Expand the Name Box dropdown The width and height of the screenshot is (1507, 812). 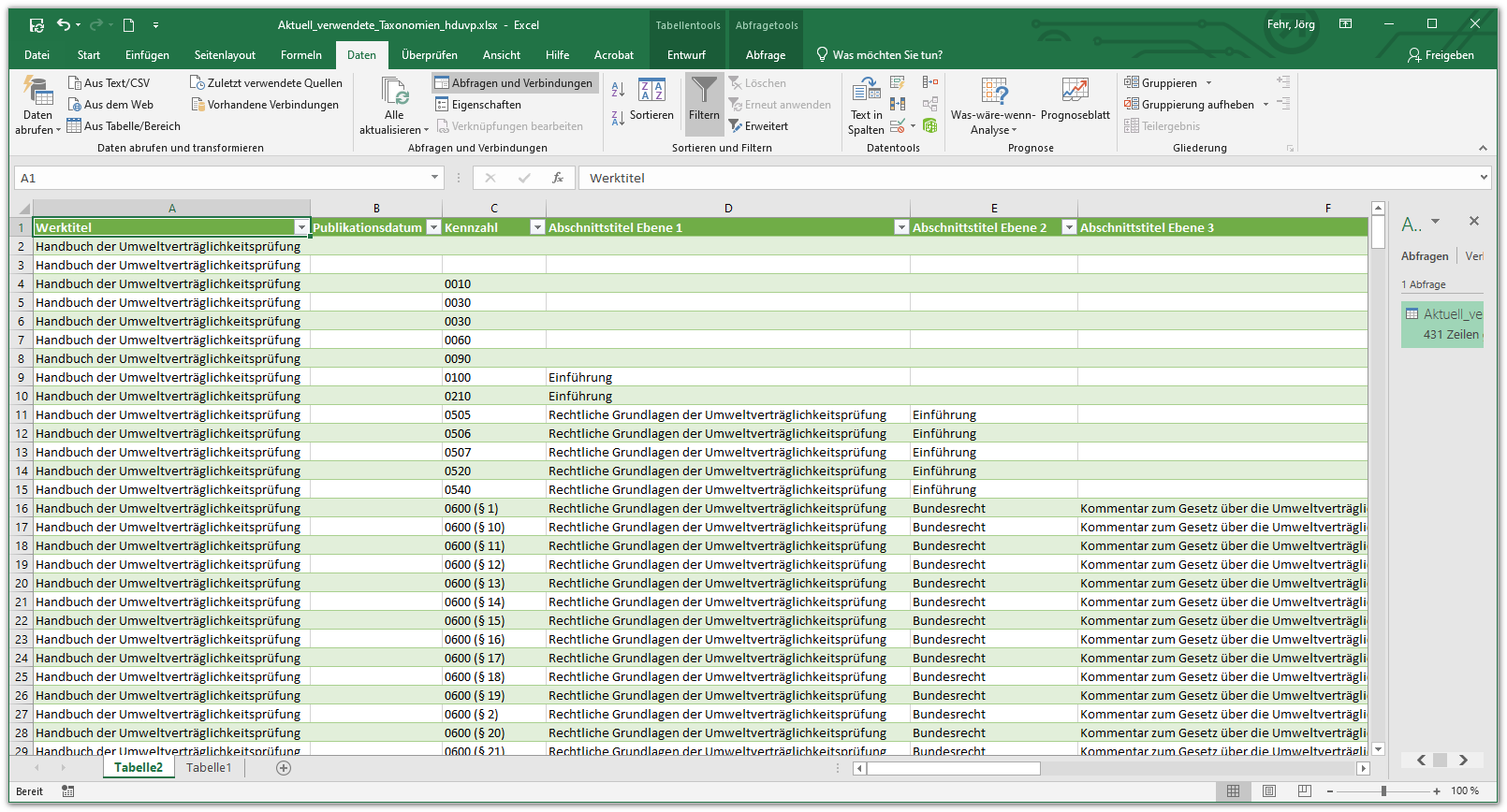[434, 178]
